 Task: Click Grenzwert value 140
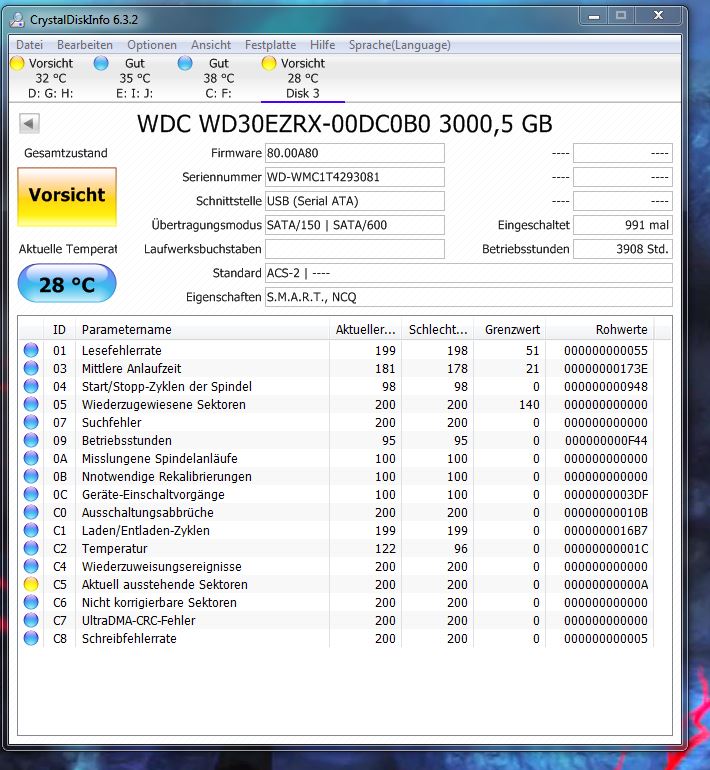click(529, 405)
